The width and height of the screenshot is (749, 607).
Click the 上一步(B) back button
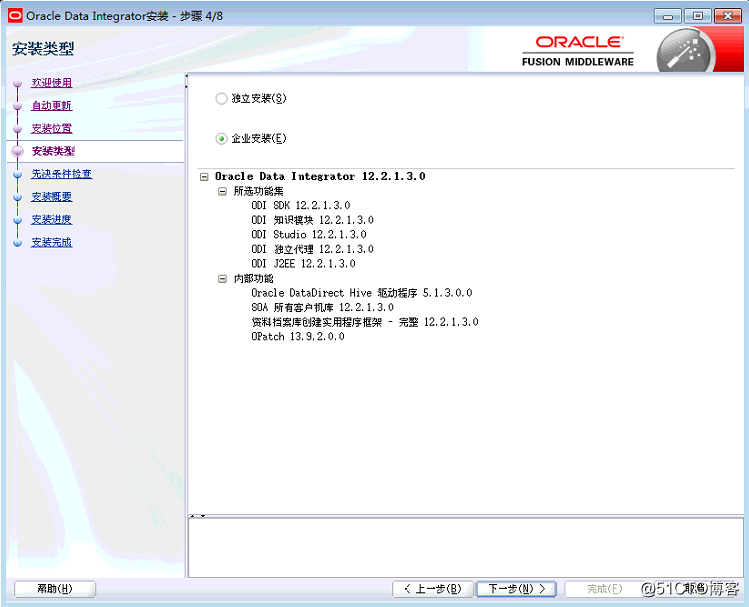[x=433, y=589]
